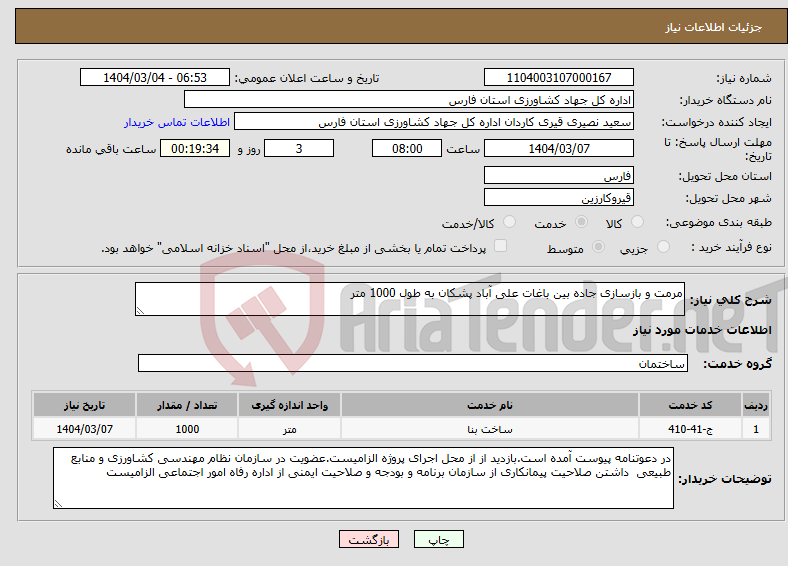Click the unit cell متر

(289, 429)
